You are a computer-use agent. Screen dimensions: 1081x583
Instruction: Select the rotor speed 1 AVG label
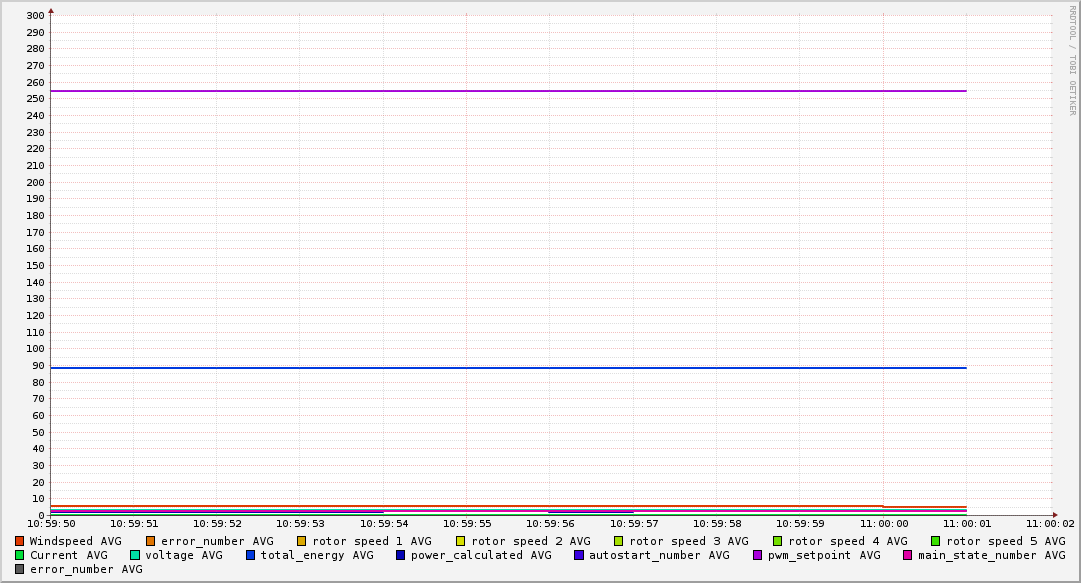371,541
